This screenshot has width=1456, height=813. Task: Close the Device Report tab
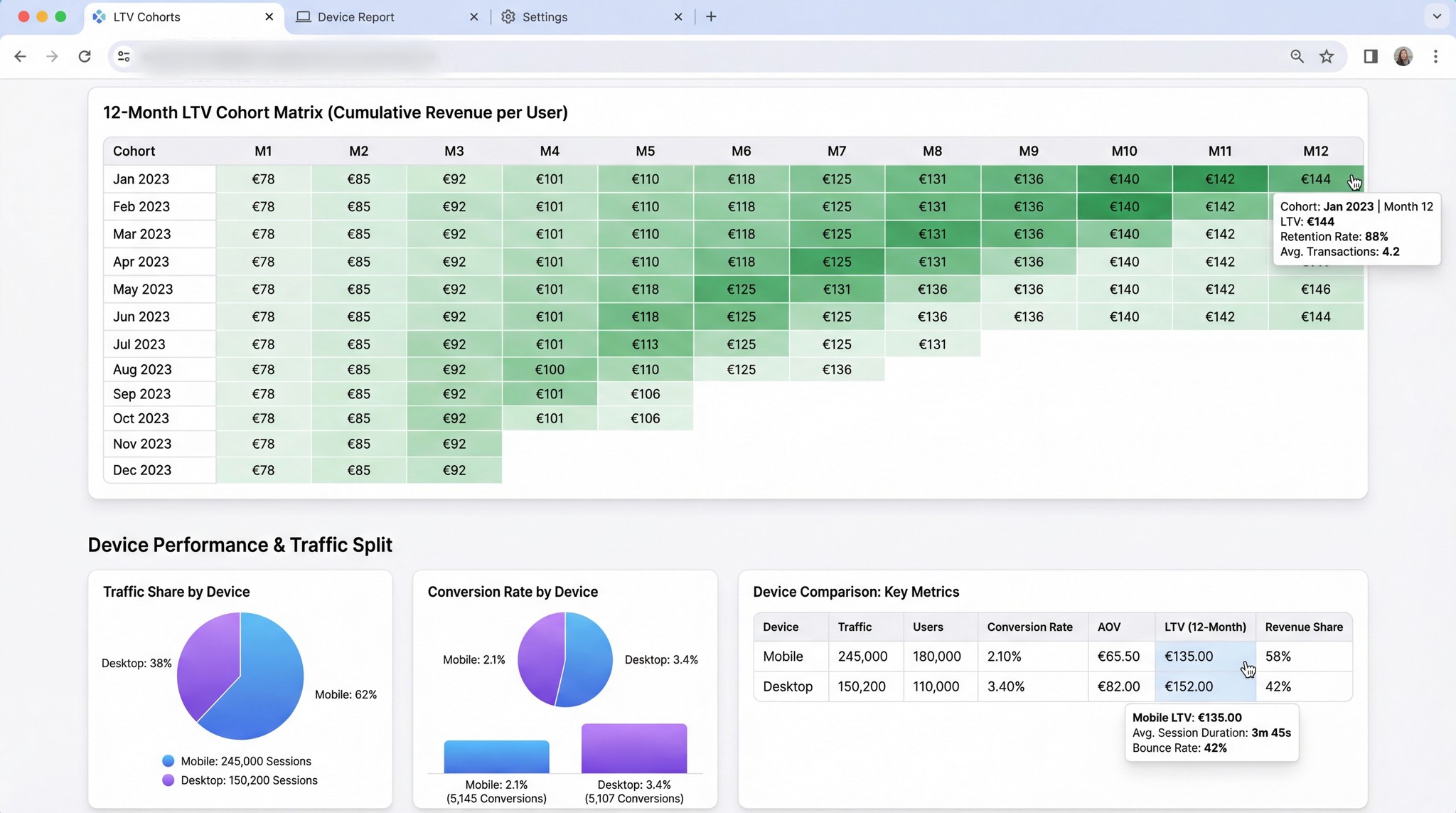pos(474,17)
